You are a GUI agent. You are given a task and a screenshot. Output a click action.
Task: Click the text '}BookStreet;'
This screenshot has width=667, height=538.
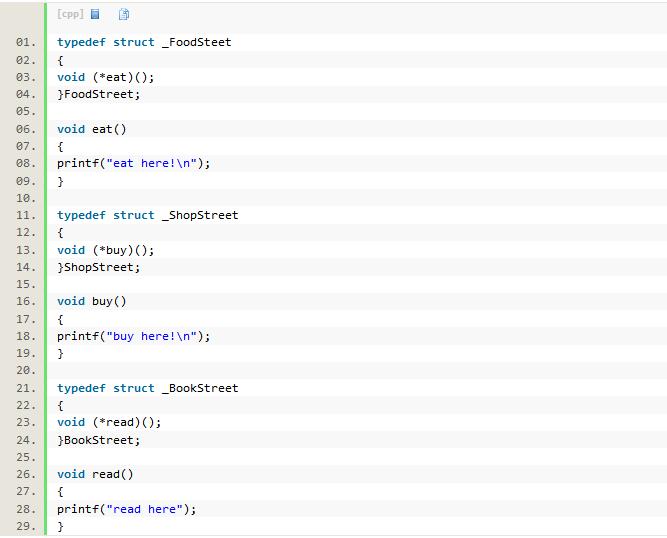99,440
